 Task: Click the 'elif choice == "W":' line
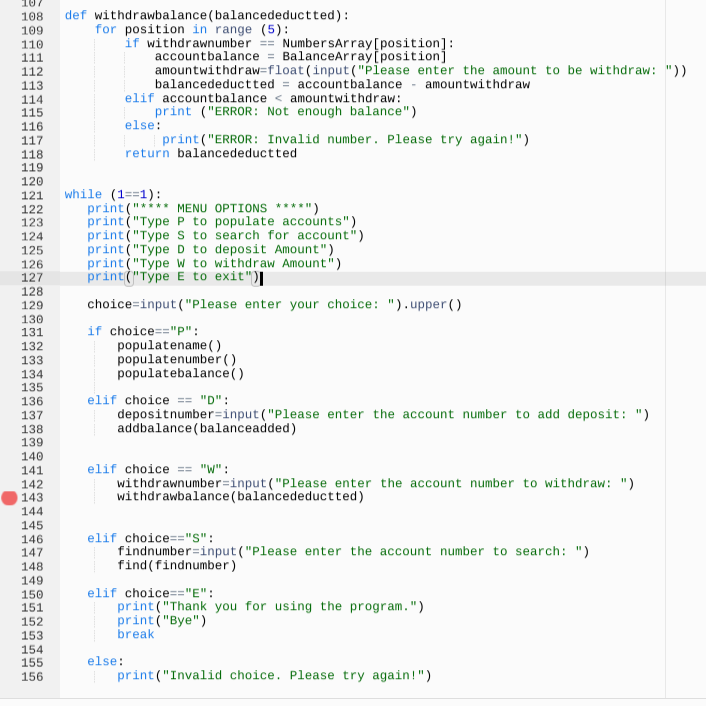tap(158, 469)
